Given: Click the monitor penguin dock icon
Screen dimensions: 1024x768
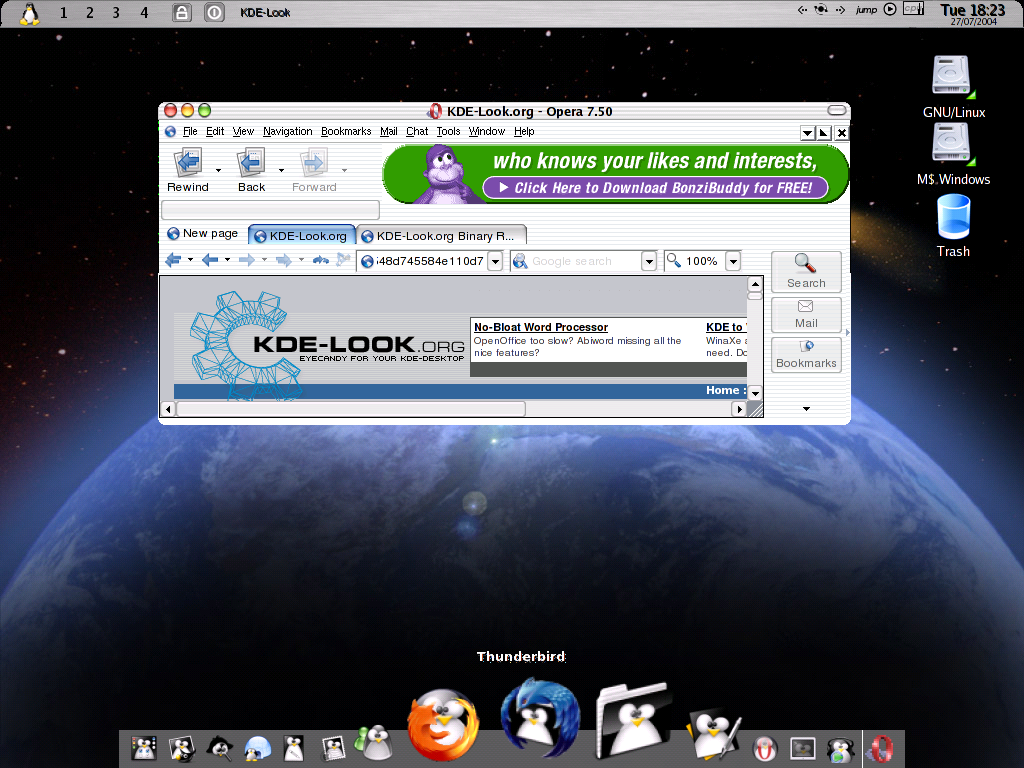Looking at the screenshot, I should pyautogui.click(x=803, y=748).
